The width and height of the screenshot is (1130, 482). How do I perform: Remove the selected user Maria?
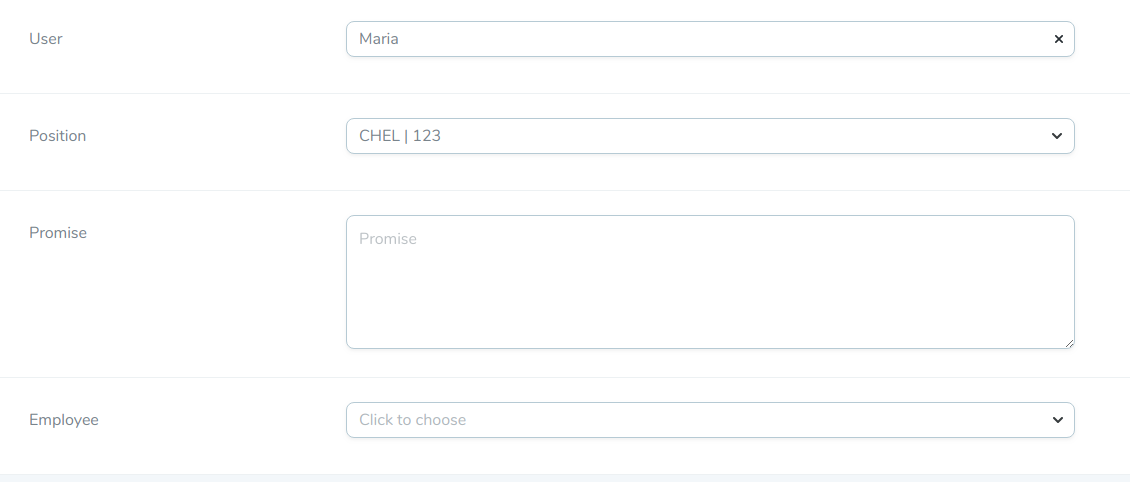[x=1058, y=39]
